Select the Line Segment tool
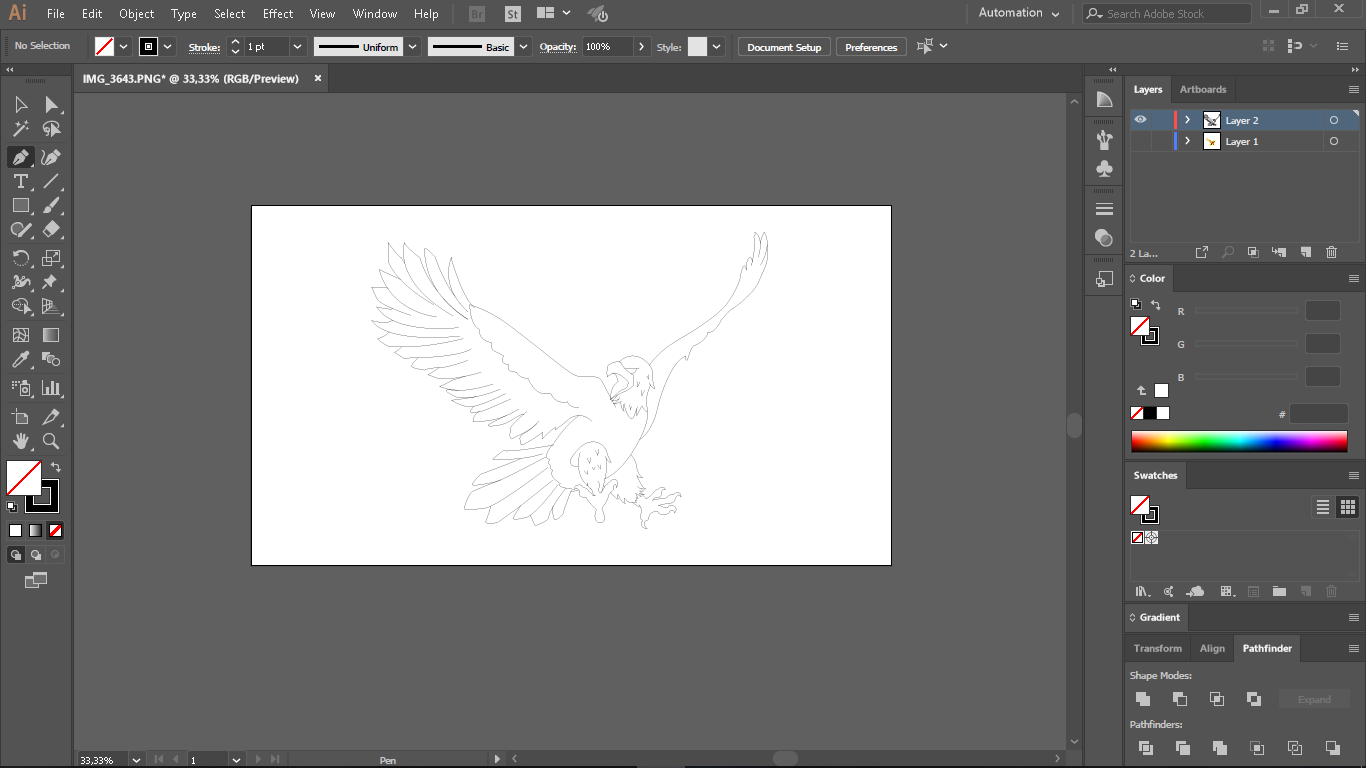 (51, 181)
